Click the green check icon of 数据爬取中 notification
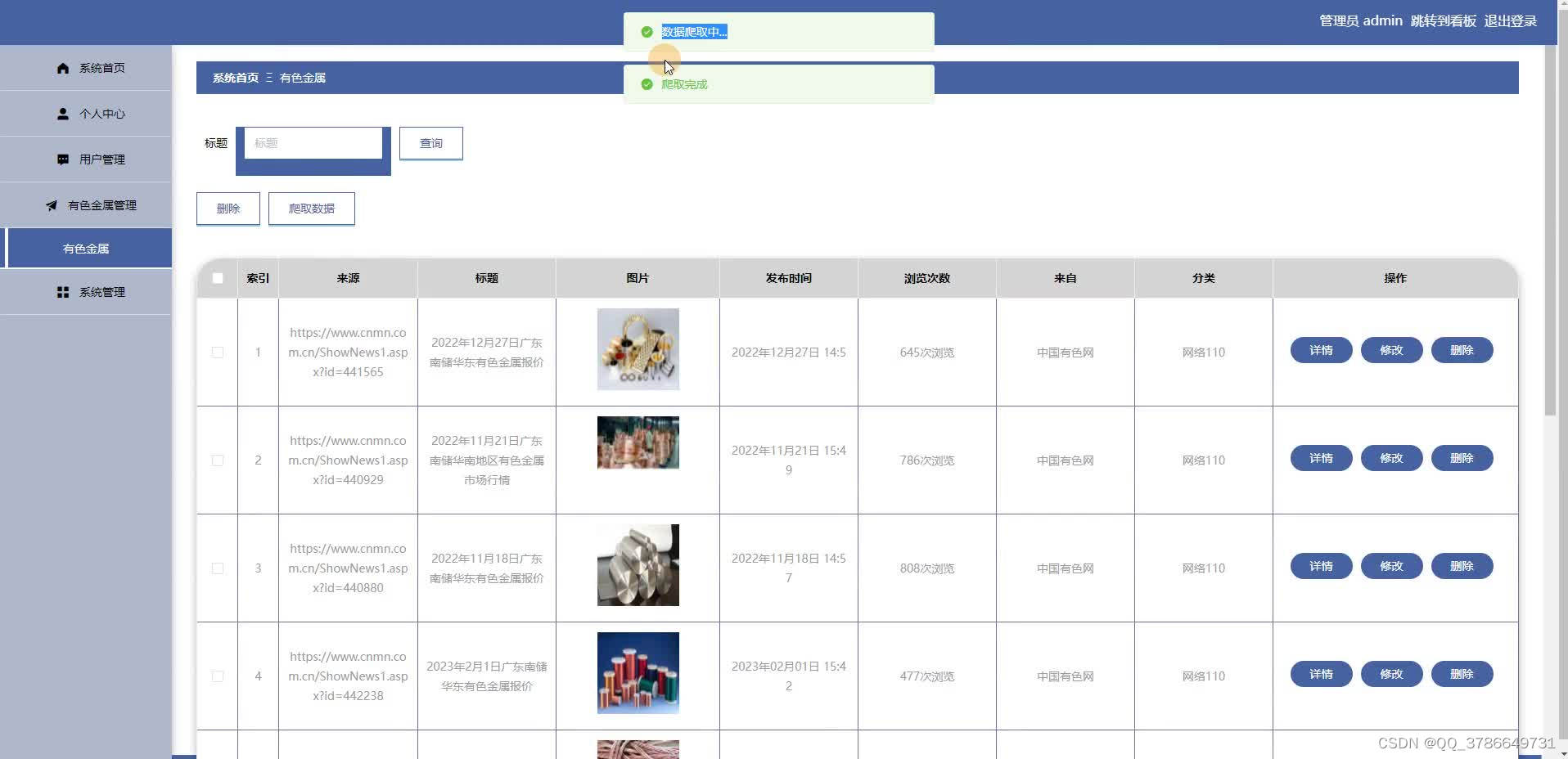Screen dimensions: 1568x759 click(647, 32)
